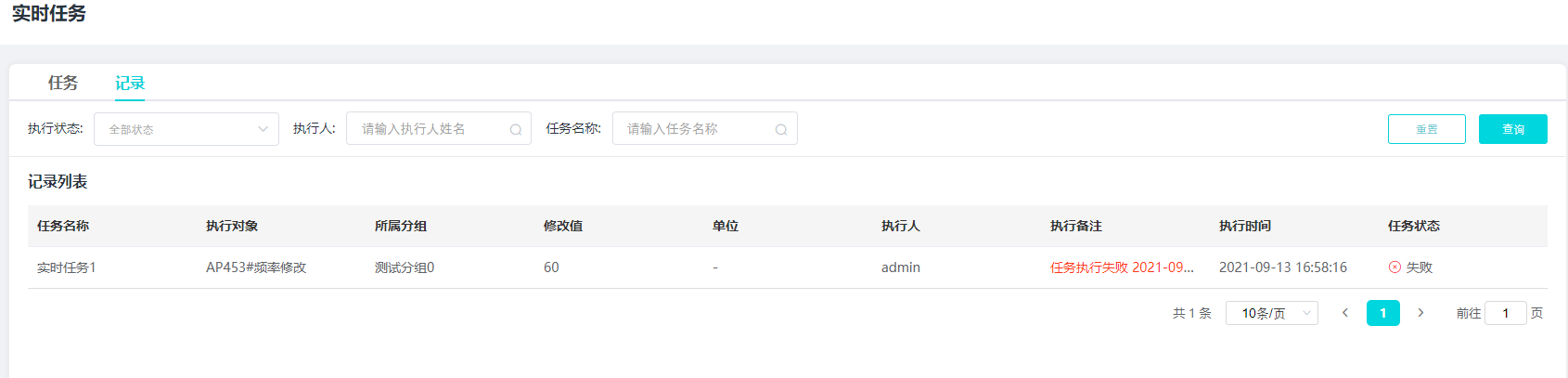Click the 实时任务1 record row name

[x=67, y=267]
